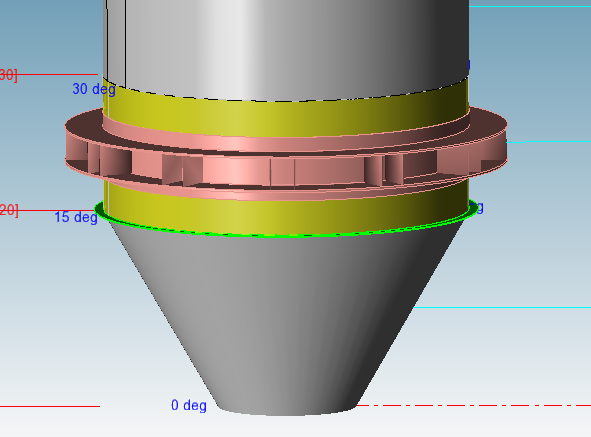Click the '0 deg' angle label

click(189, 405)
